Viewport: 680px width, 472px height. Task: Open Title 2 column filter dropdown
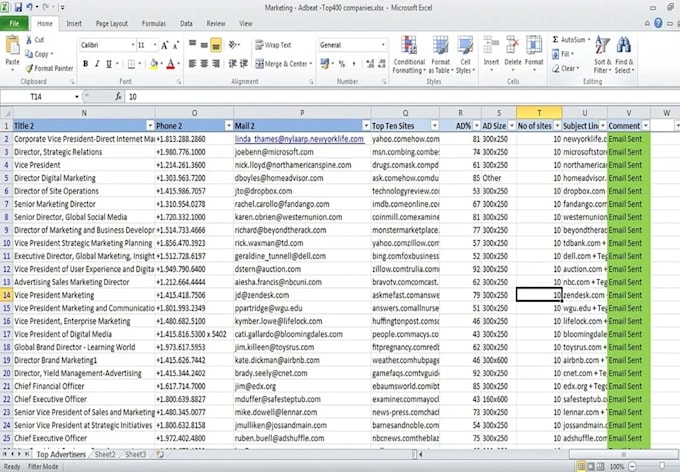150,126
